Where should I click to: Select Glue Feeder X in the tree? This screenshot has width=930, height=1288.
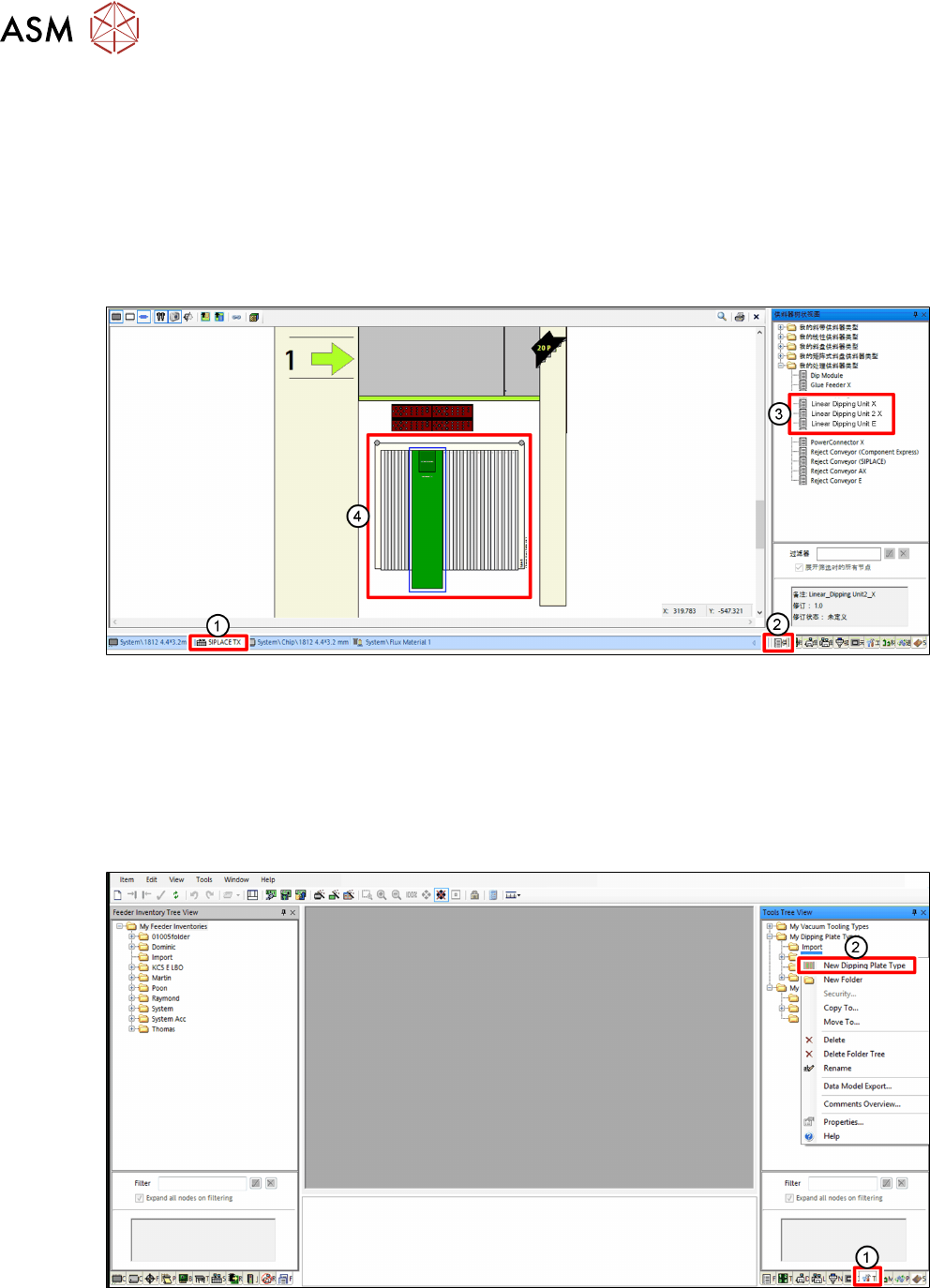(830, 385)
